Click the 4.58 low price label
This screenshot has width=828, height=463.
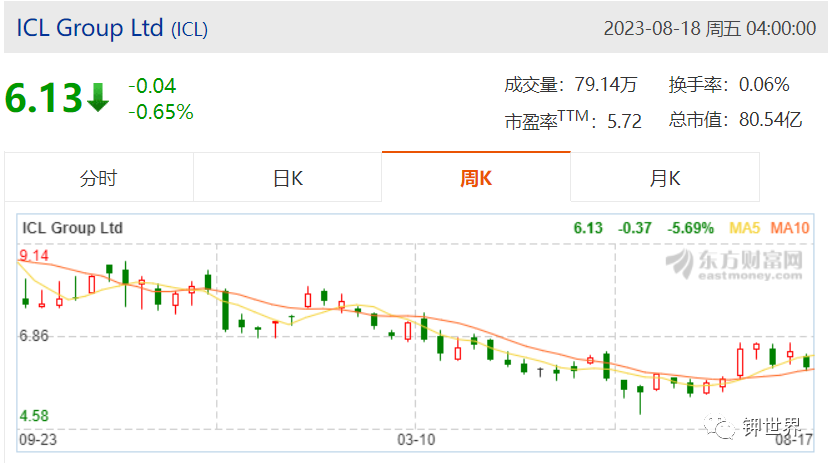[x=34, y=415]
